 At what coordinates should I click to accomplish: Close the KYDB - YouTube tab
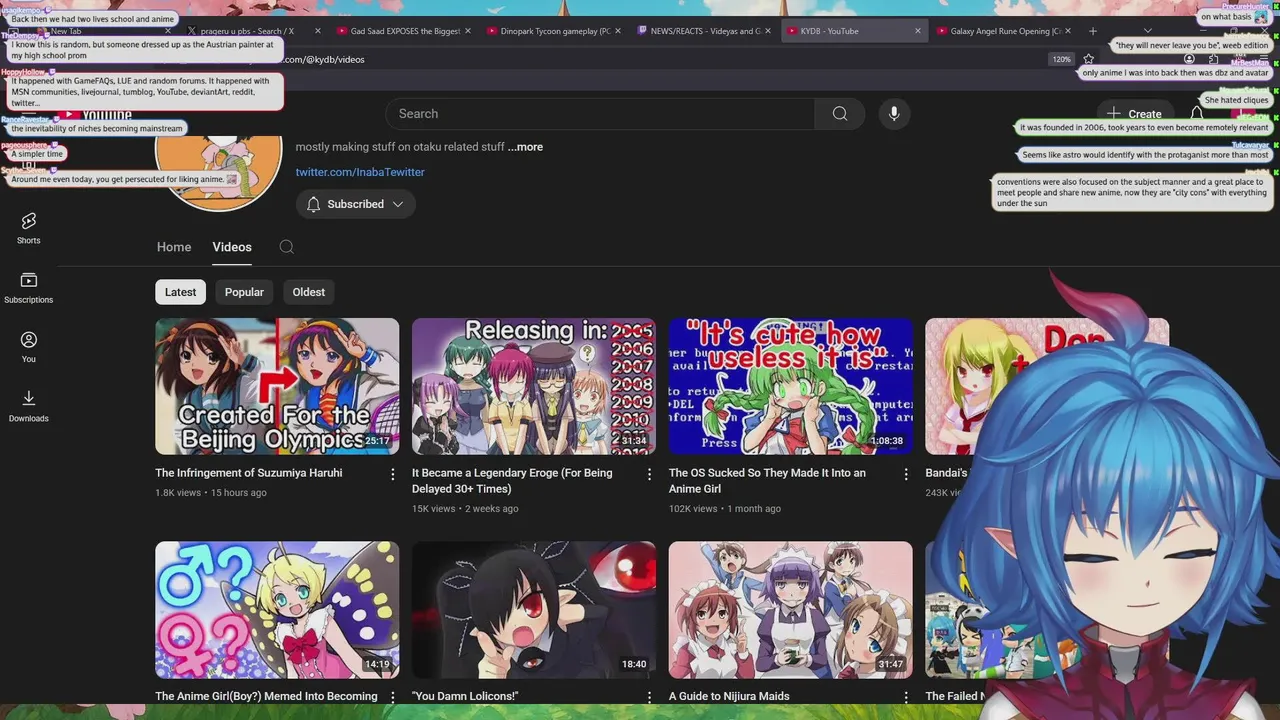pos(917,31)
